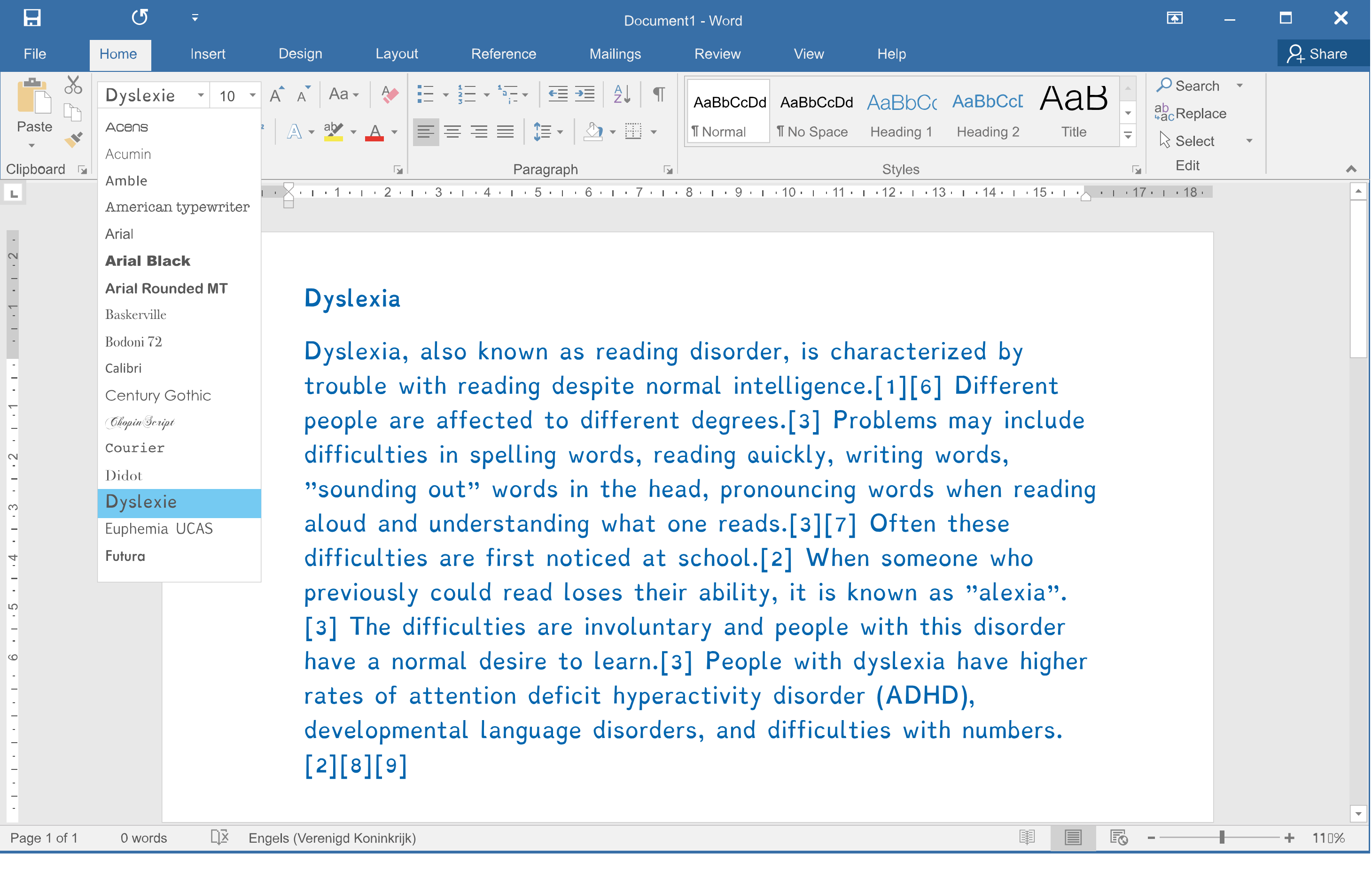
Task: Click the bullet list icon
Action: pyautogui.click(x=425, y=94)
